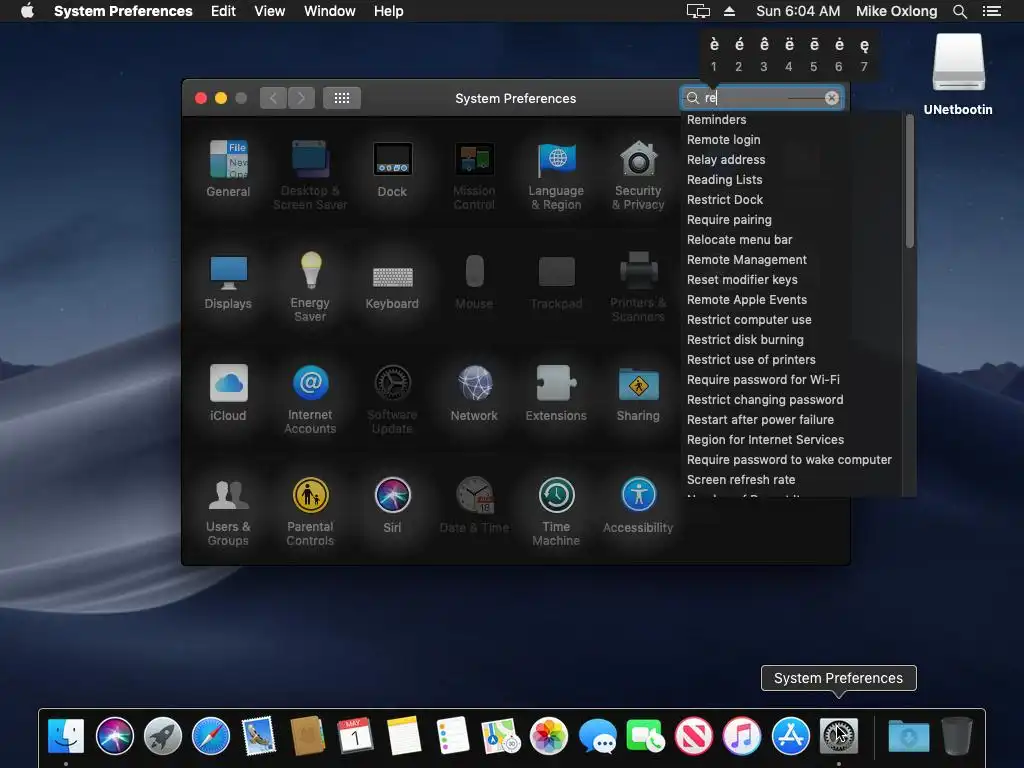The image size is (1024, 768).
Task: Open the Siri preference pane
Action: point(392,505)
